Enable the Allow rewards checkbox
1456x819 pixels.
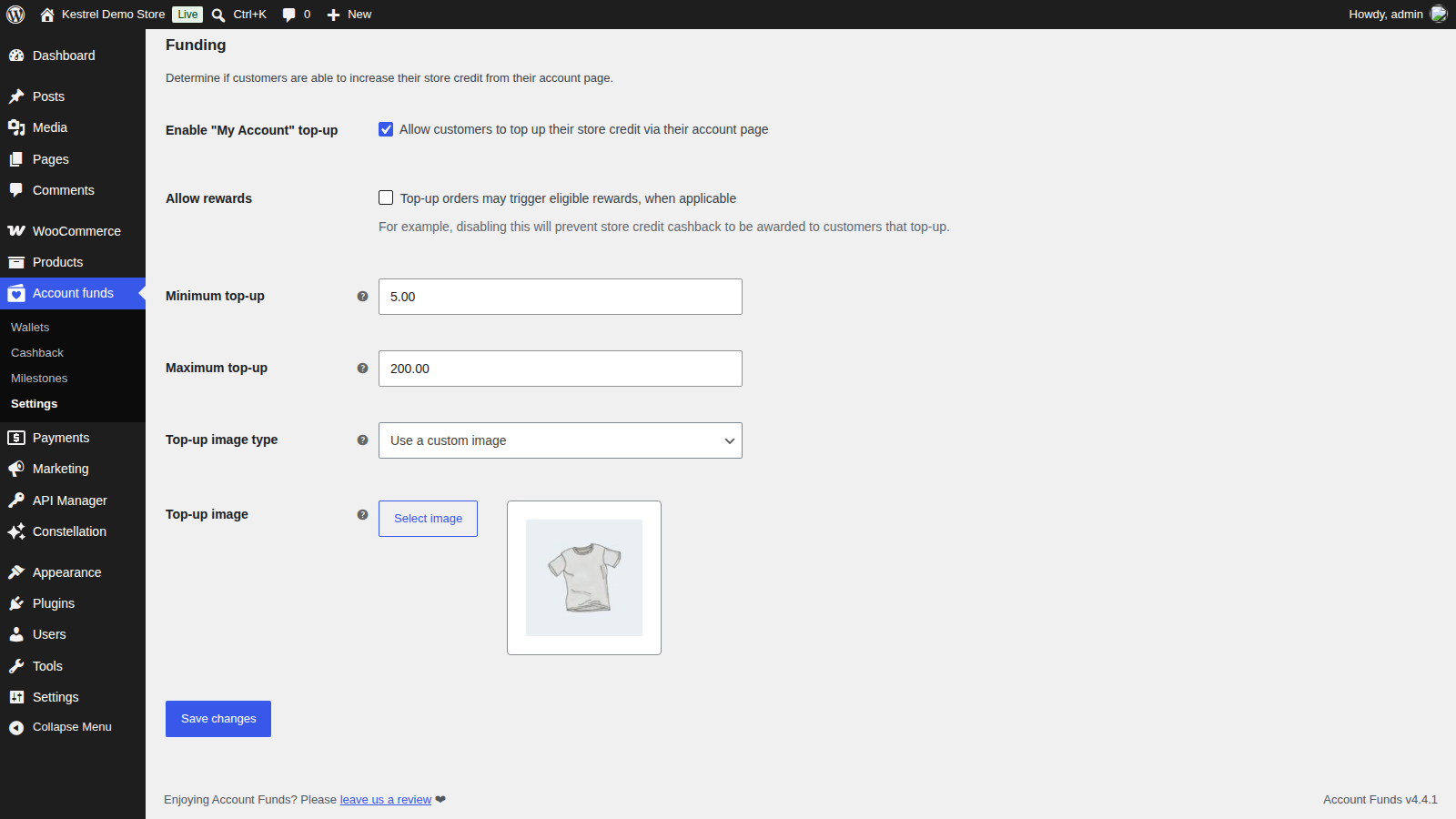(x=386, y=197)
